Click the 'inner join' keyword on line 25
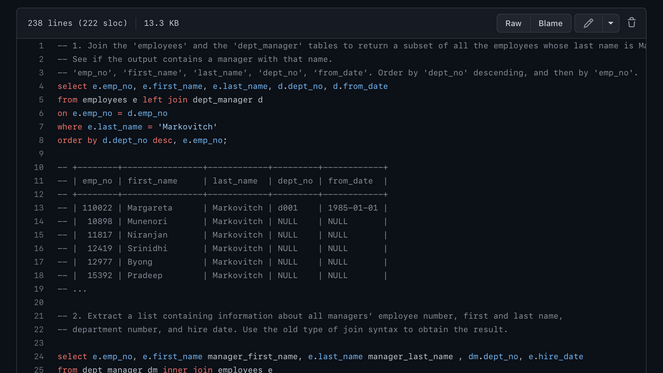663x373 pixels. 187,369
